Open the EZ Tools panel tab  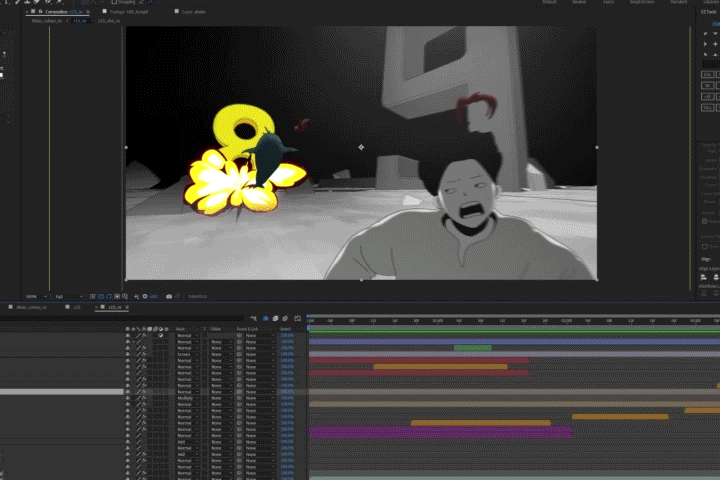[709, 11]
